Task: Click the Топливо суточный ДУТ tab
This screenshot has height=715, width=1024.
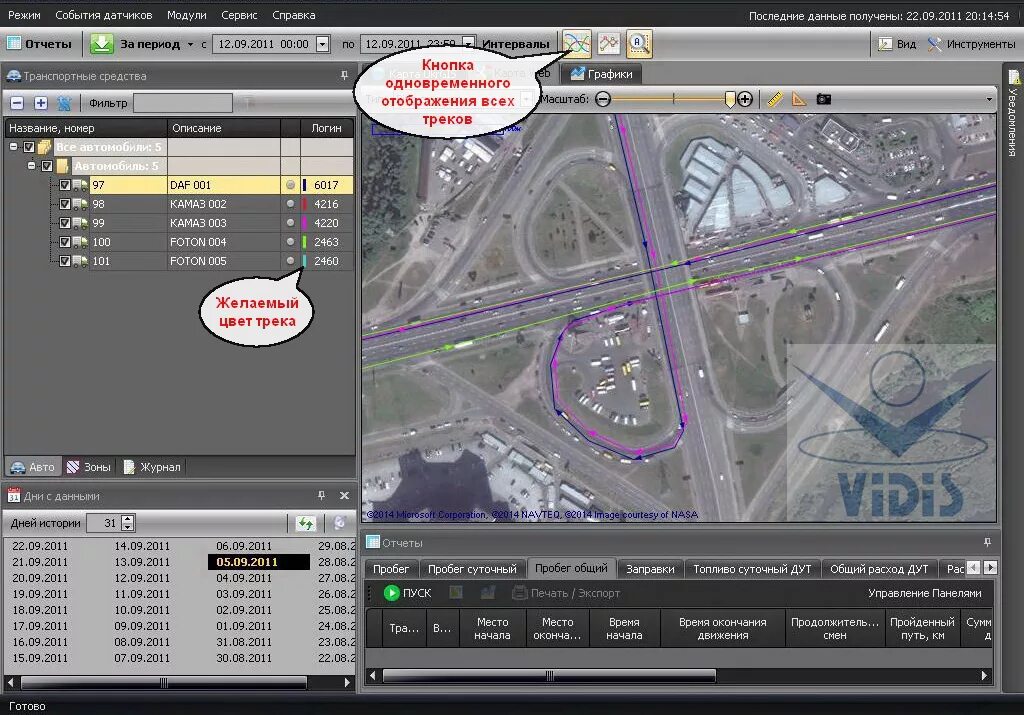Action: click(x=752, y=569)
